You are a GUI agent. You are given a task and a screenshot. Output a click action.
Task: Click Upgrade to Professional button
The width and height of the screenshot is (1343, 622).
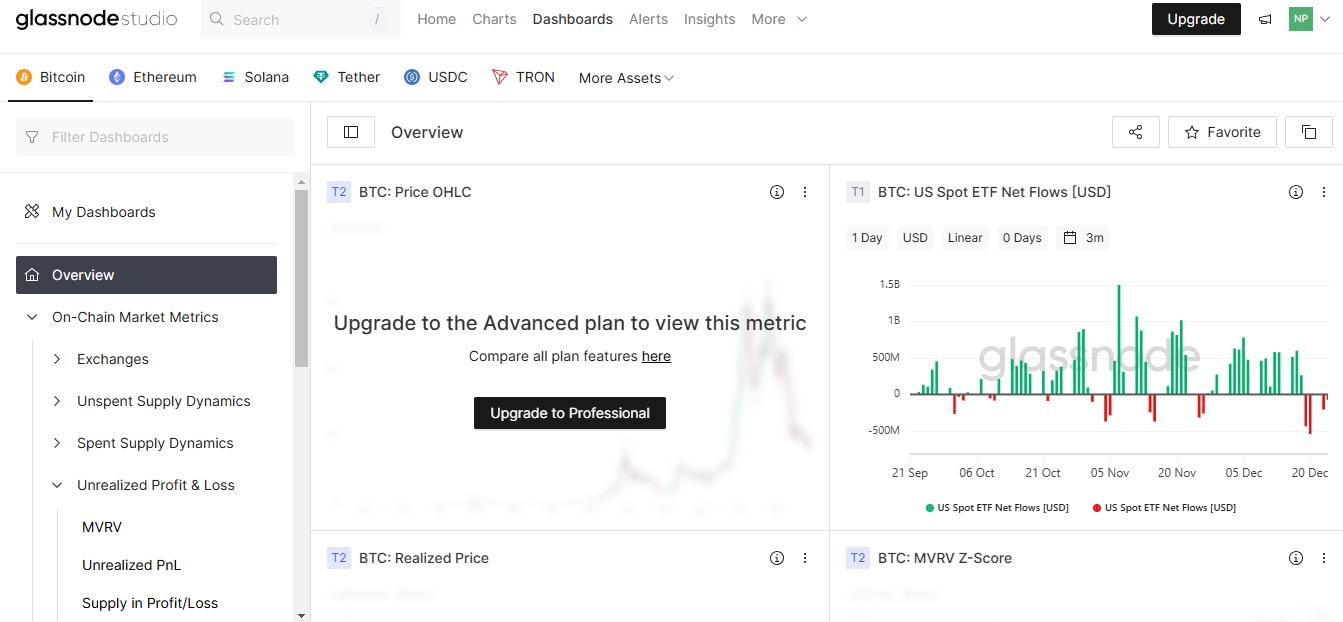(x=570, y=413)
